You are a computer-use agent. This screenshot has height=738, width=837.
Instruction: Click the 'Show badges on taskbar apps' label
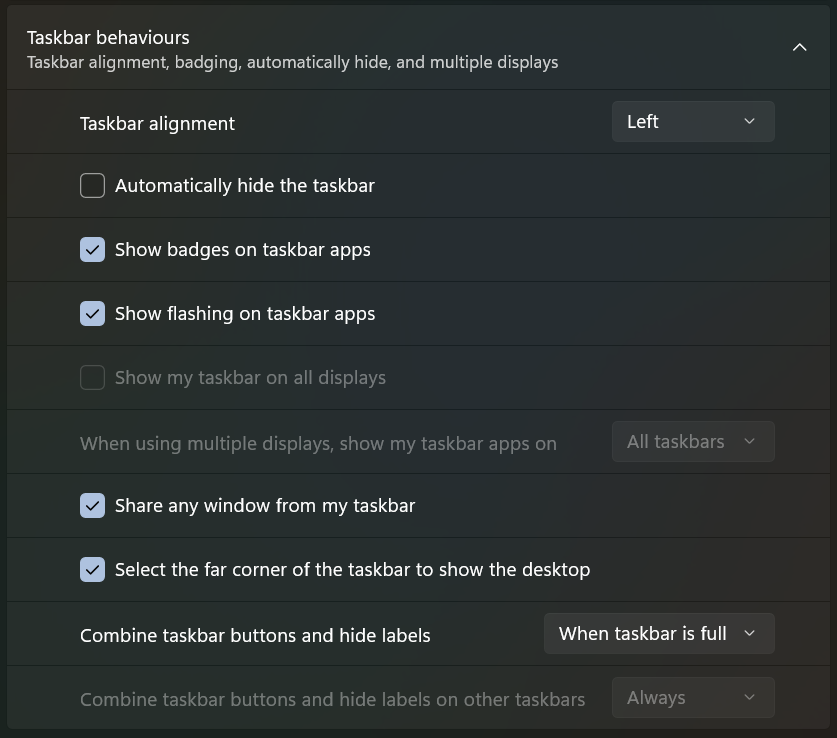(x=242, y=249)
